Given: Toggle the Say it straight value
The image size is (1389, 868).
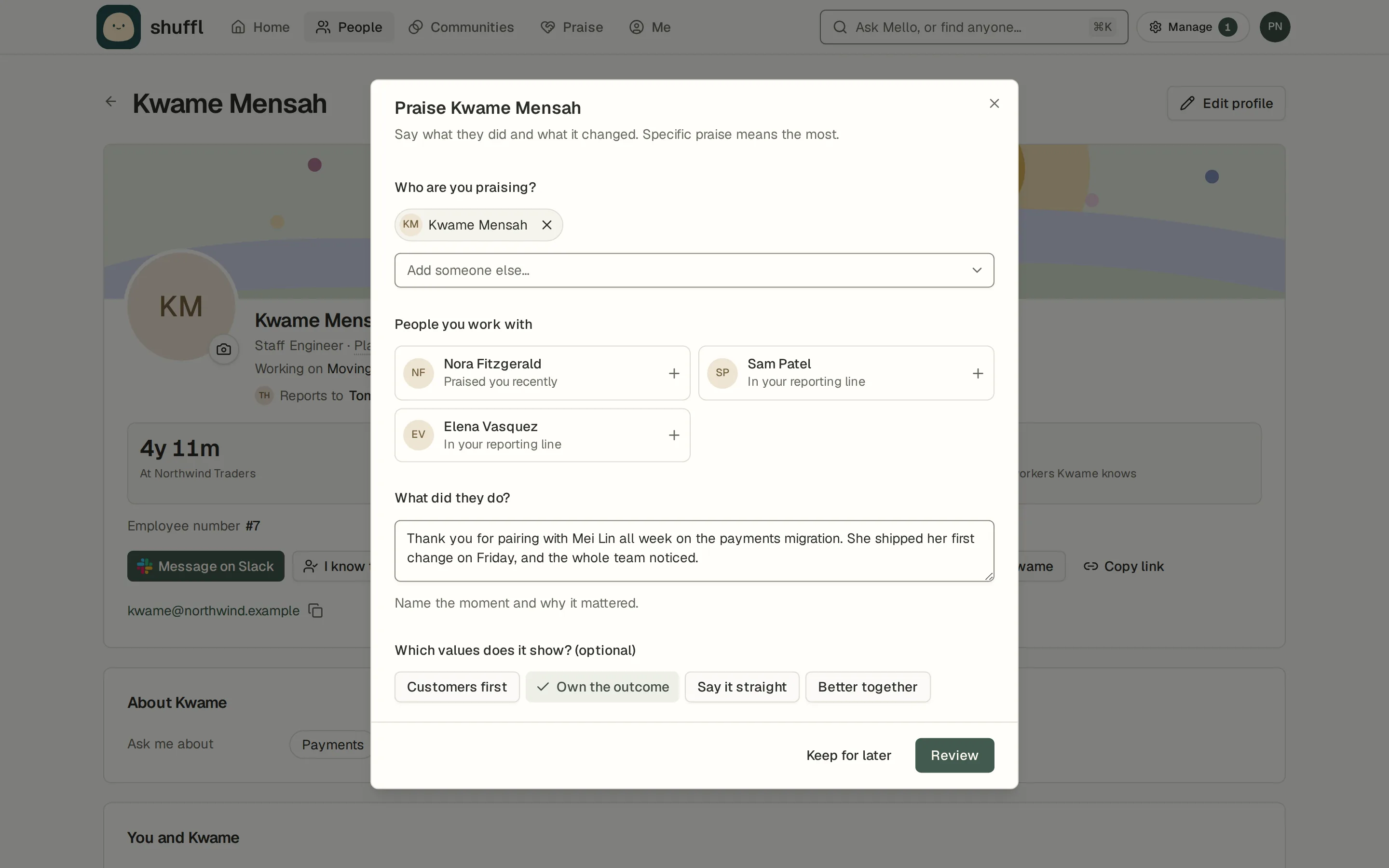Looking at the screenshot, I should click(x=742, y=687).
